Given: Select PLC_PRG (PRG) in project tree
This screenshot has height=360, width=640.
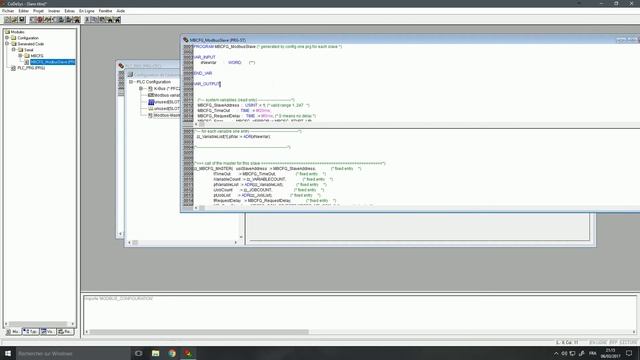Looking at the screenshot, I should point(31,68).
